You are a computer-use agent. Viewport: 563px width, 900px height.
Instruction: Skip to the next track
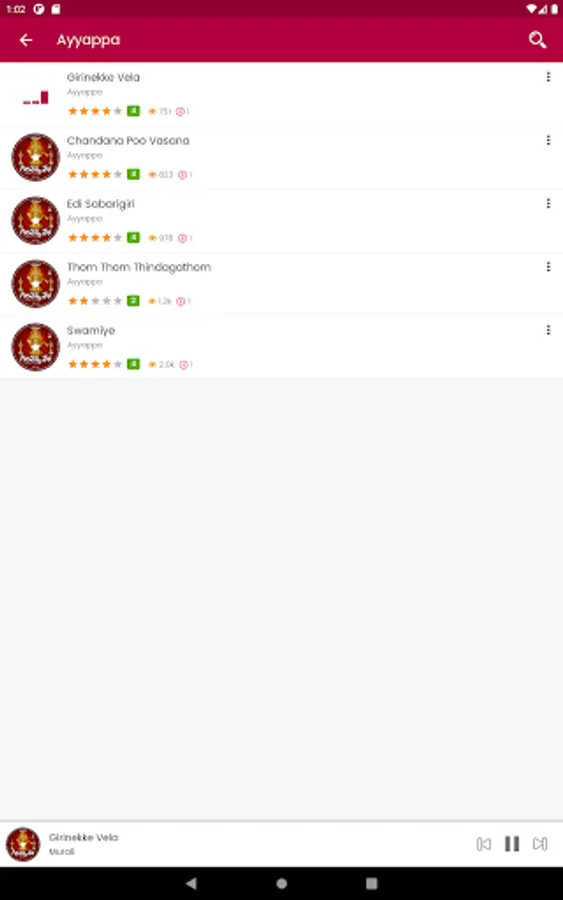540,844
